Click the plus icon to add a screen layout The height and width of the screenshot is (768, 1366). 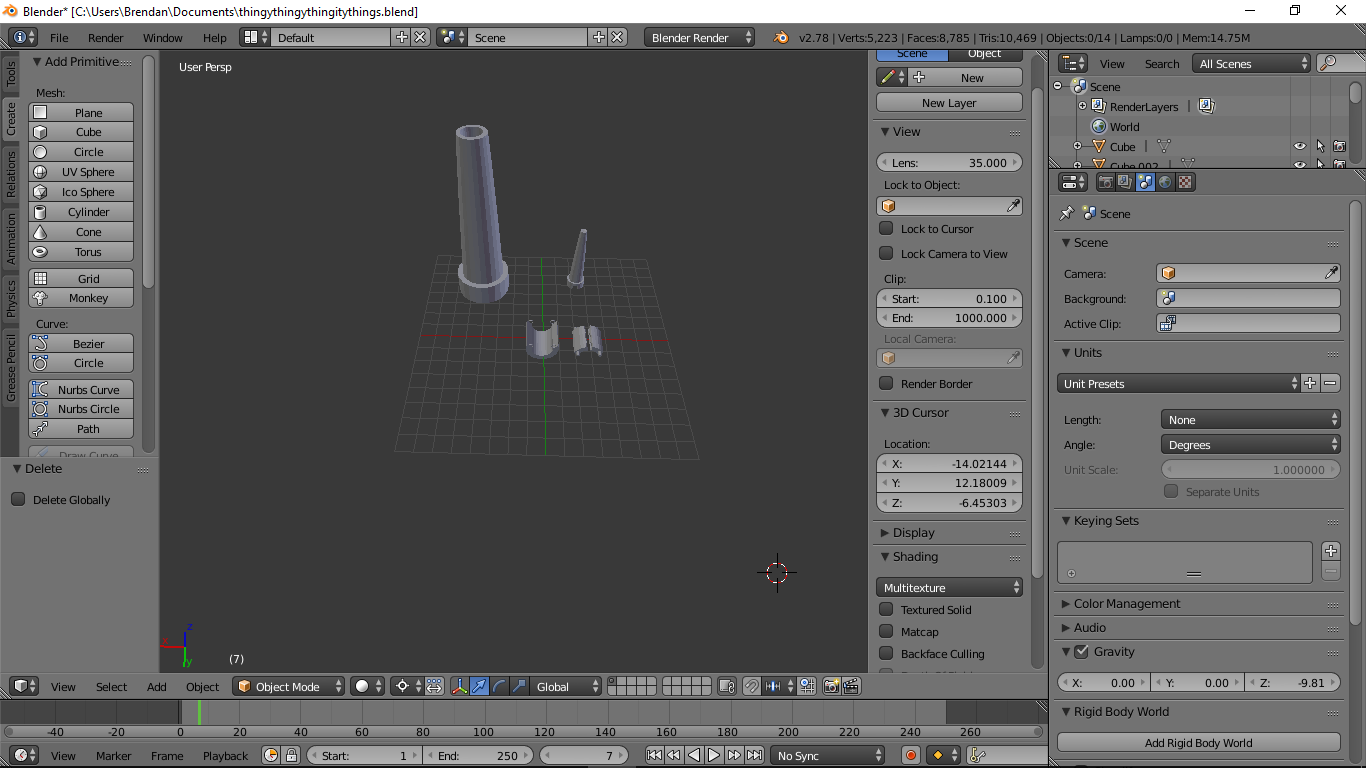(x=402, y=37)
